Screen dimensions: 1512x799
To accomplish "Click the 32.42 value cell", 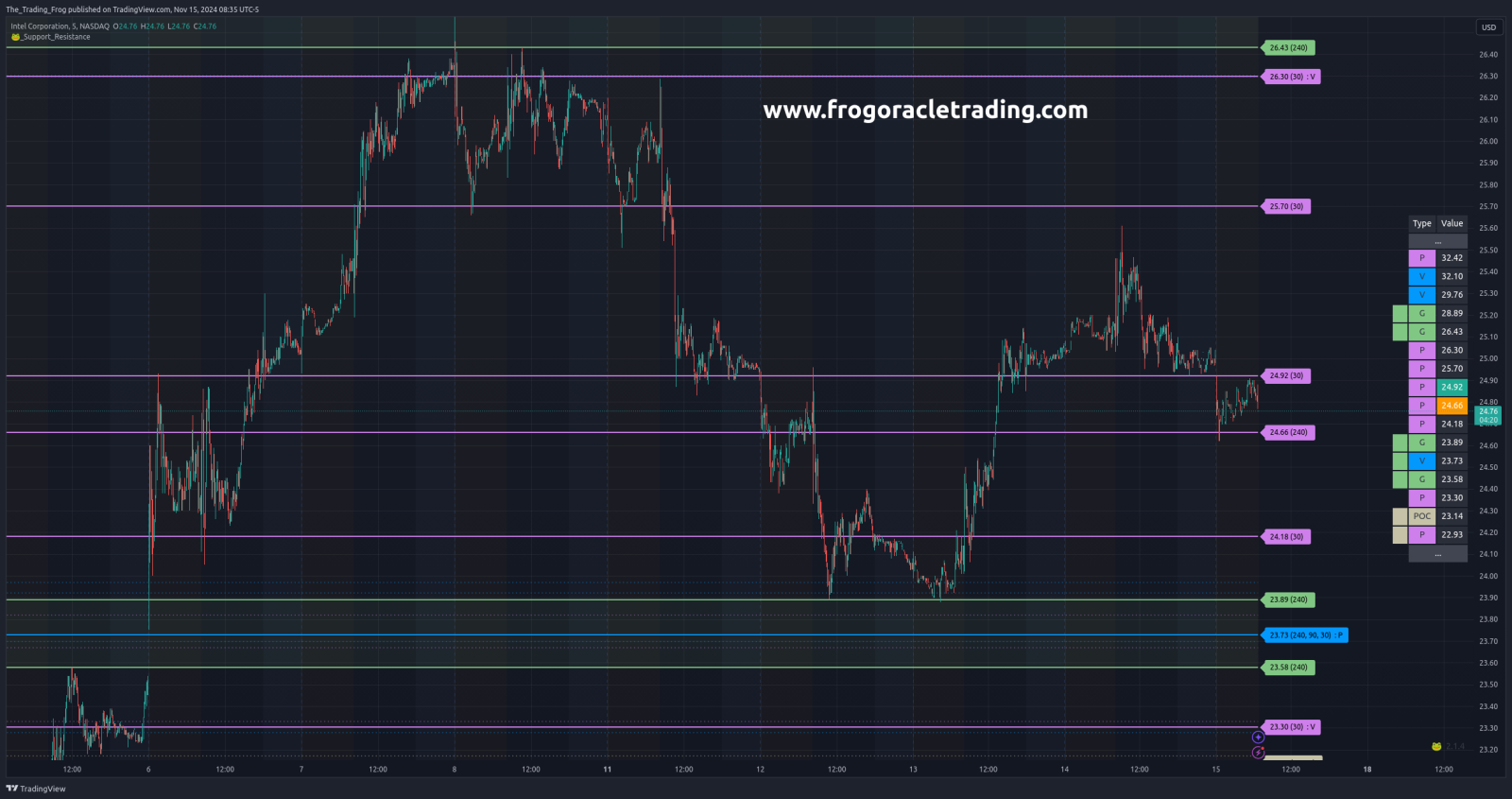I will (x=1452, y=258).
